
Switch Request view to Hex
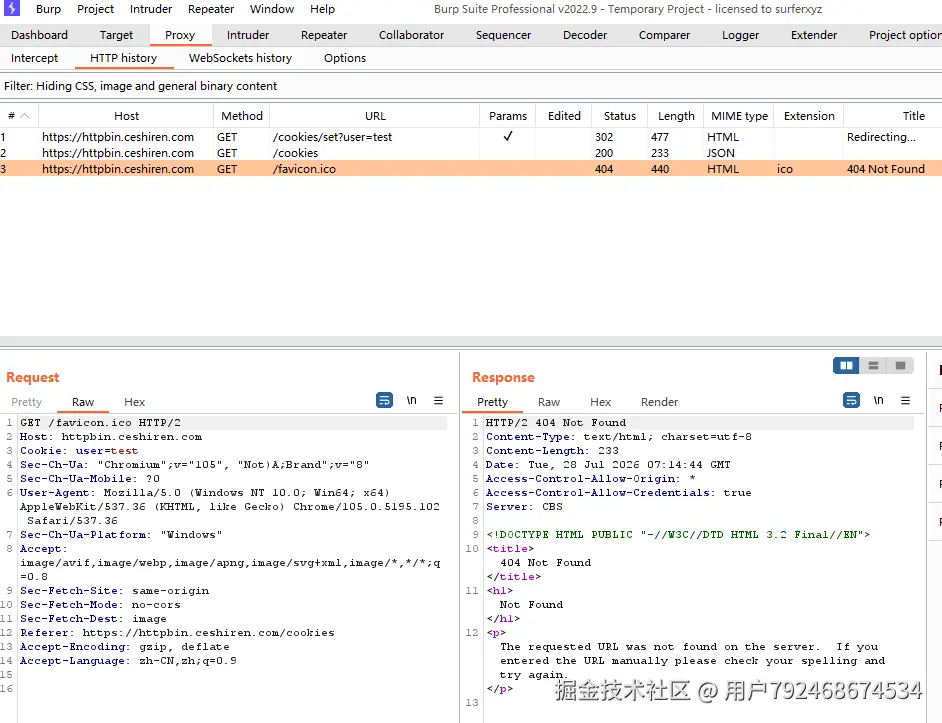[135, 402]
